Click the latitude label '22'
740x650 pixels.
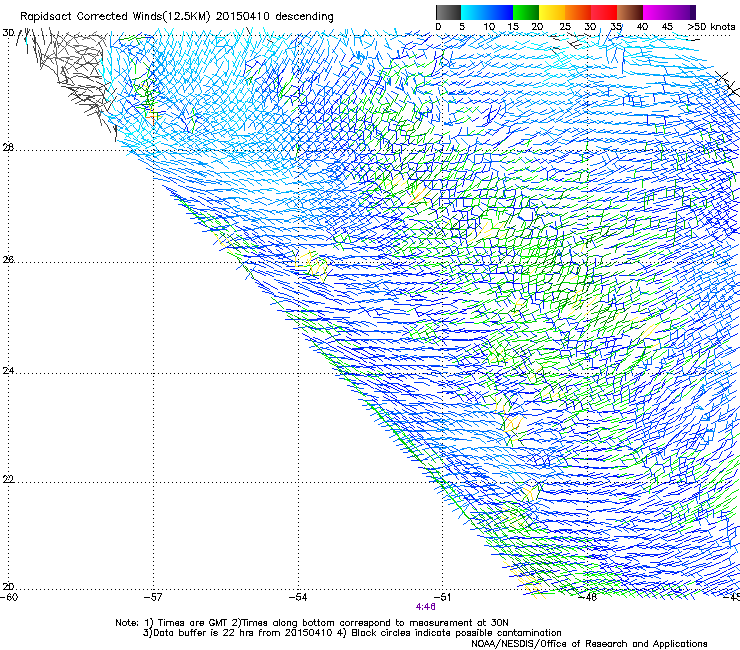[8, 479]
